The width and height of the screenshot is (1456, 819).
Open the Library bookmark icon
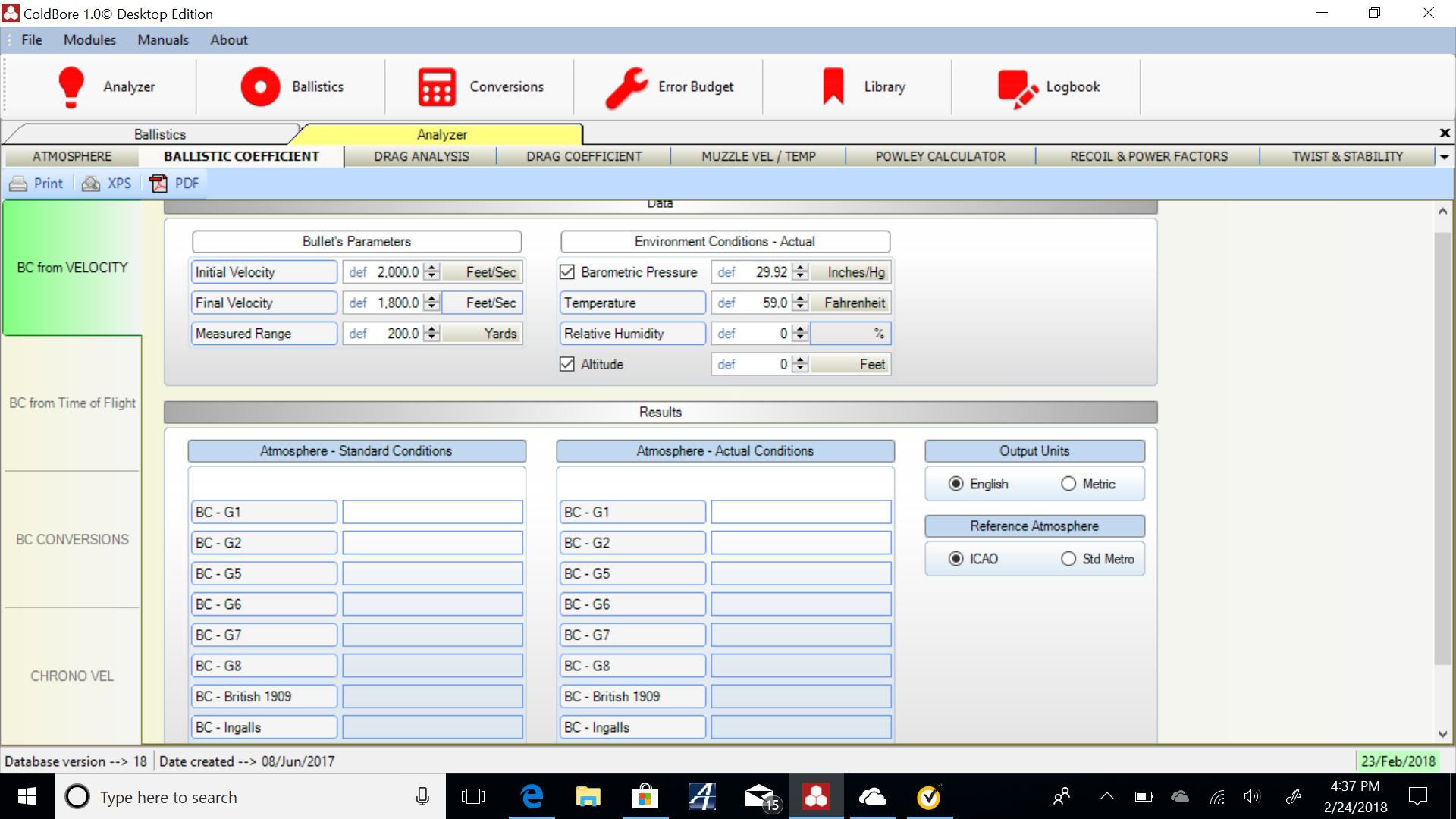[x=833, y=86]
